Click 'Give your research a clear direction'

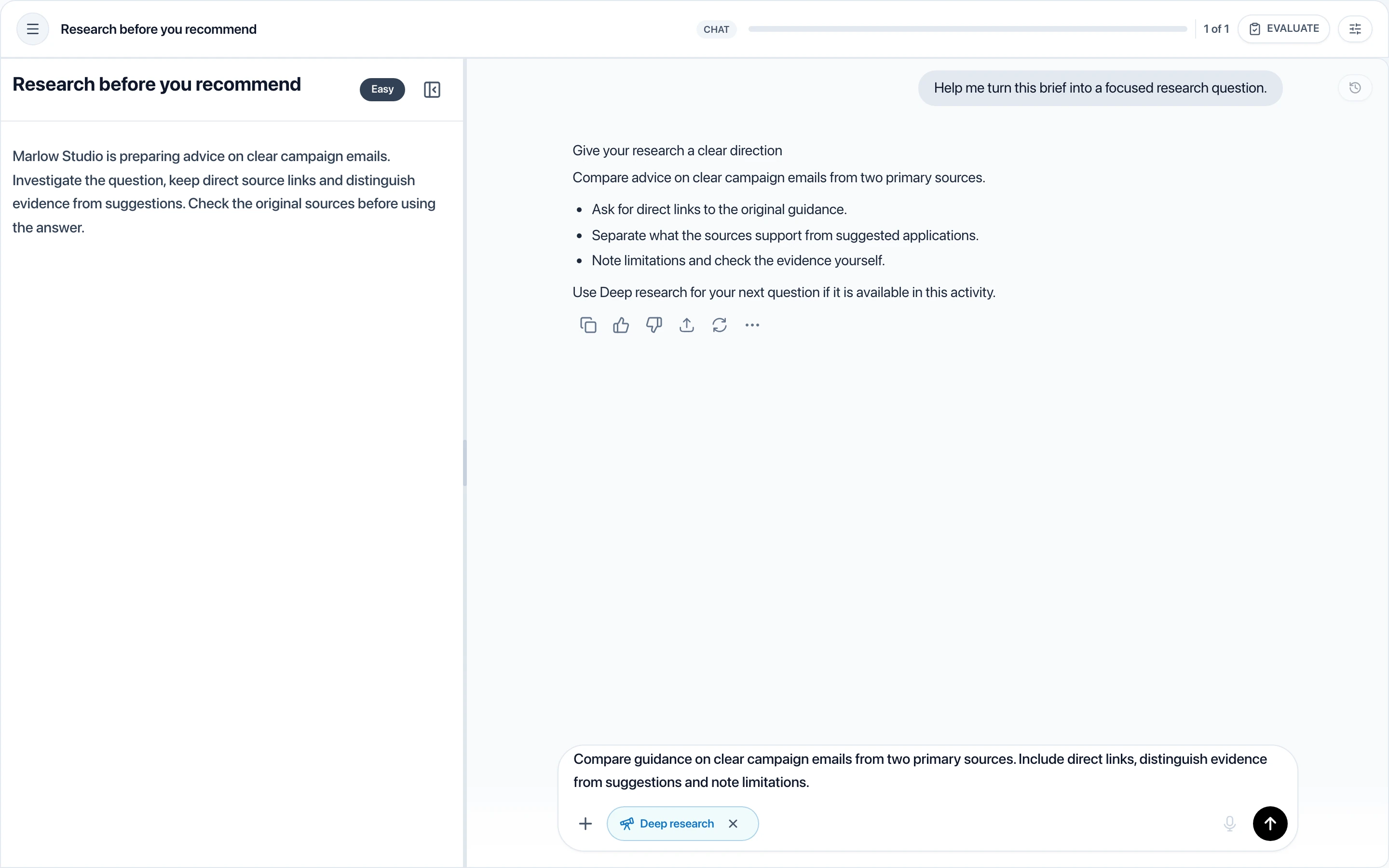(x=677, y=150)
